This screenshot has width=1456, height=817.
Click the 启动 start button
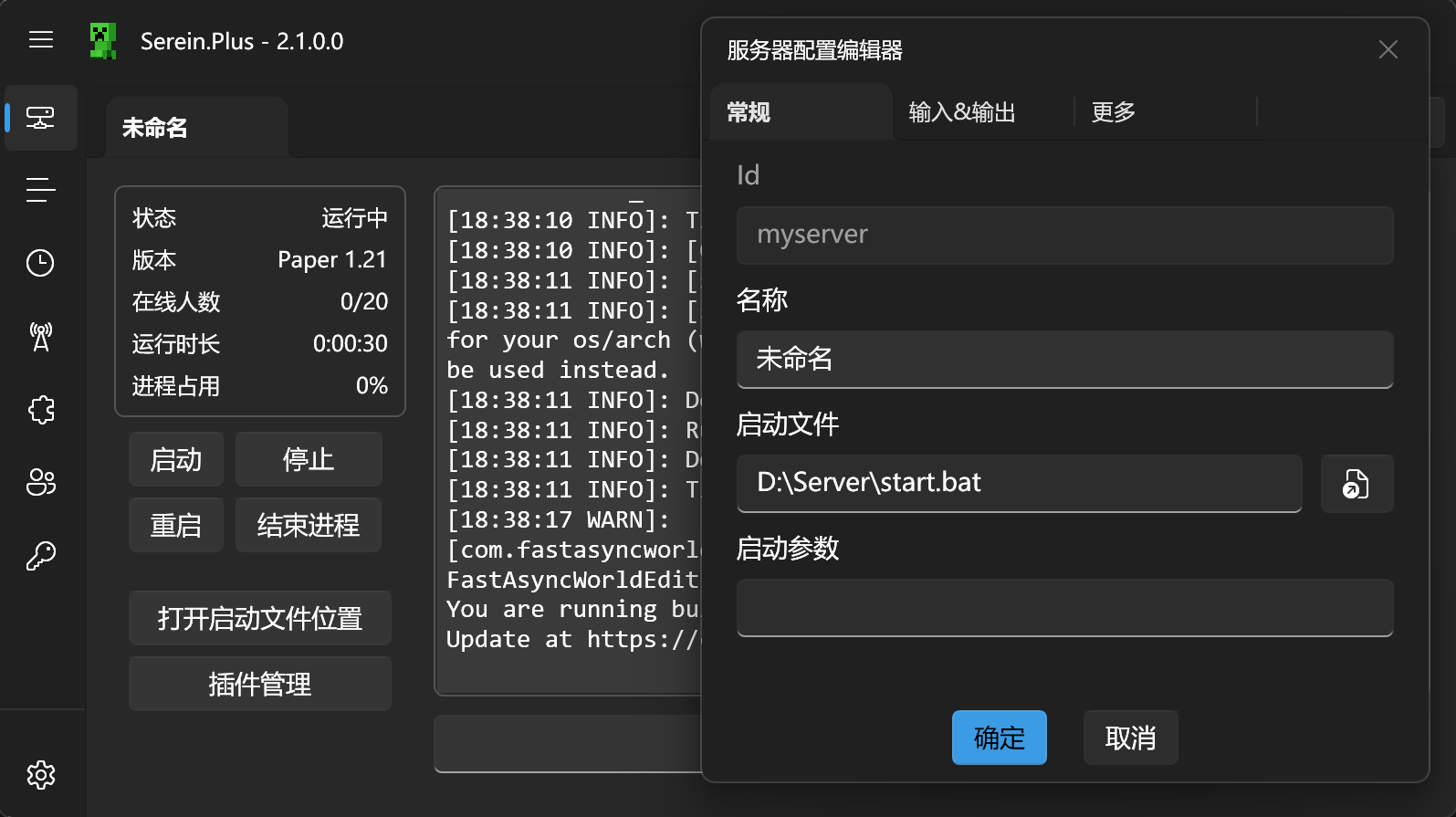click(176, 459)
